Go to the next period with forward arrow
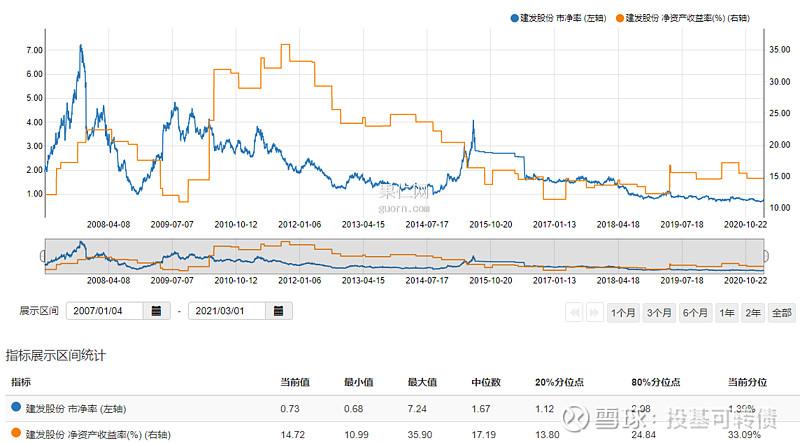The width and height of the screenshot is (800, 443). (594, 312)
